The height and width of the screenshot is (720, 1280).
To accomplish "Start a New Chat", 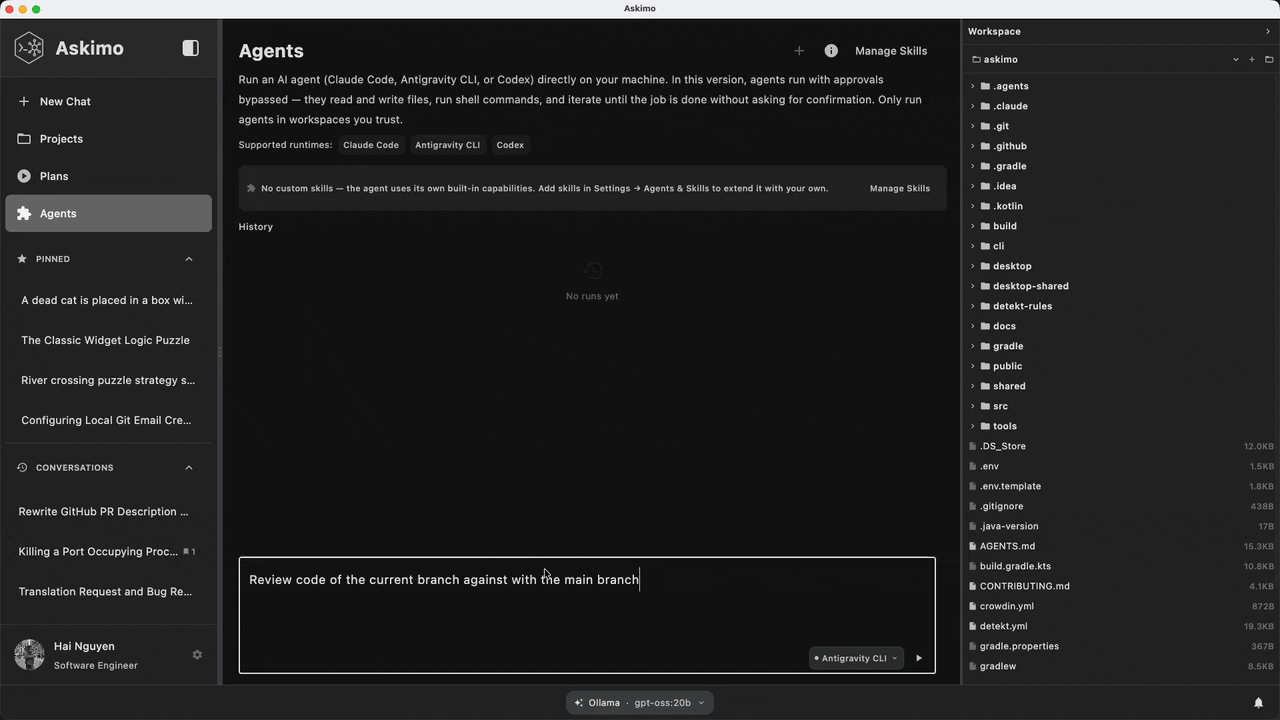I will (108, 102).
